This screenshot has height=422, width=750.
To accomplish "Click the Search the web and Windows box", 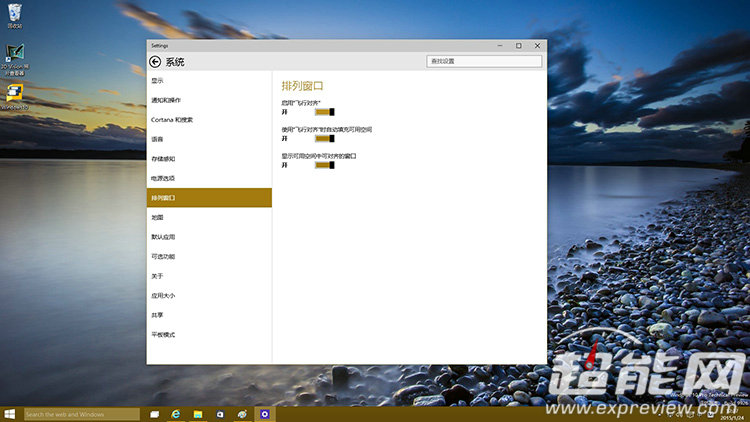I will pyautogui.click(x=80, y=414).
